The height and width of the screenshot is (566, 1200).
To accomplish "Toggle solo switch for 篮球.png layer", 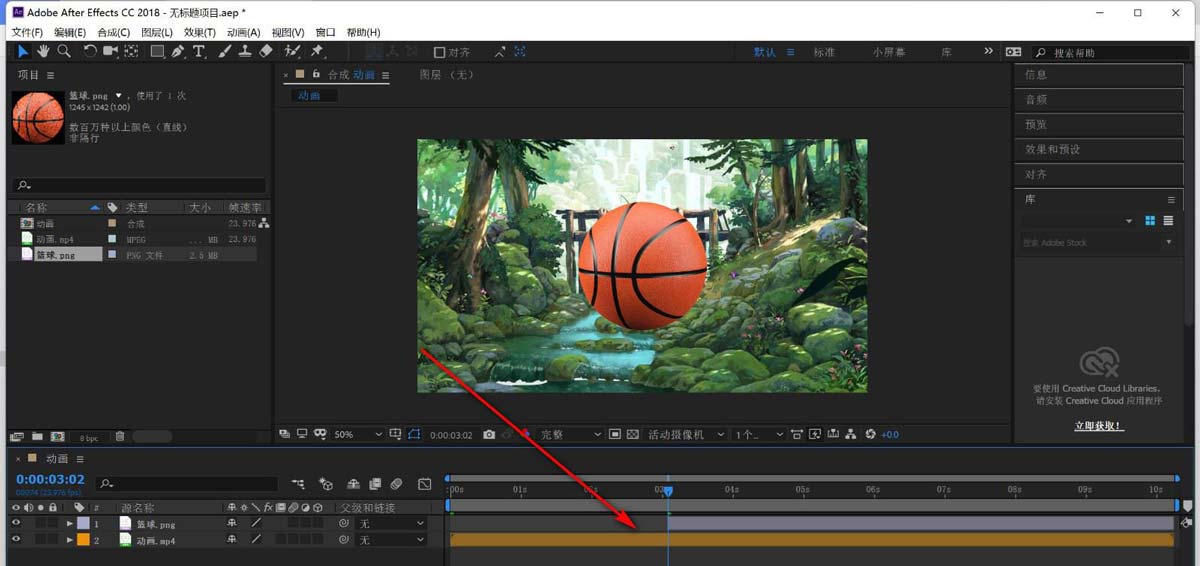I will (x=40, y=523).
